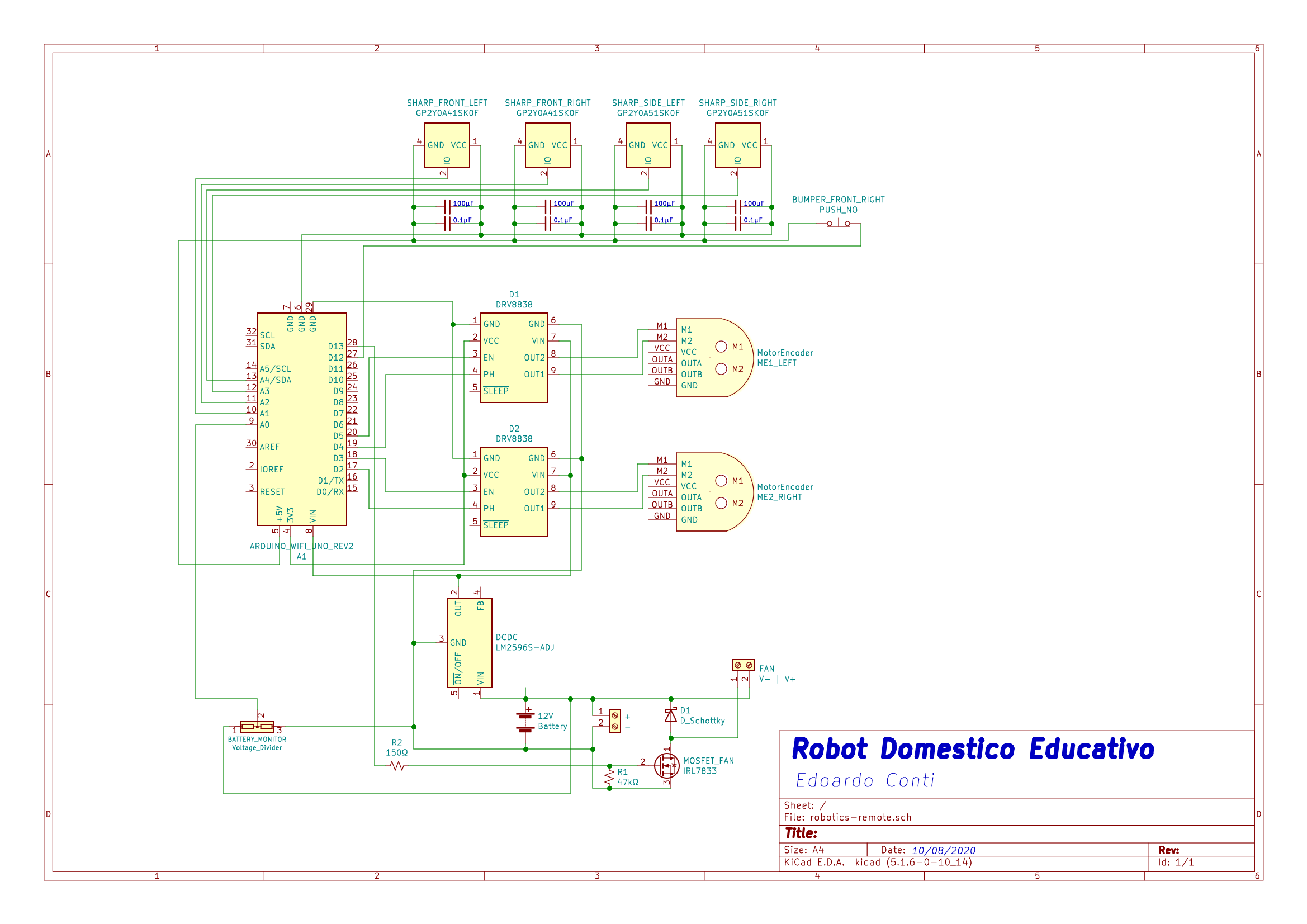The image size is (1307, 924).
Task: Click the date field 10/08/2020
Action: pos(943,851)
